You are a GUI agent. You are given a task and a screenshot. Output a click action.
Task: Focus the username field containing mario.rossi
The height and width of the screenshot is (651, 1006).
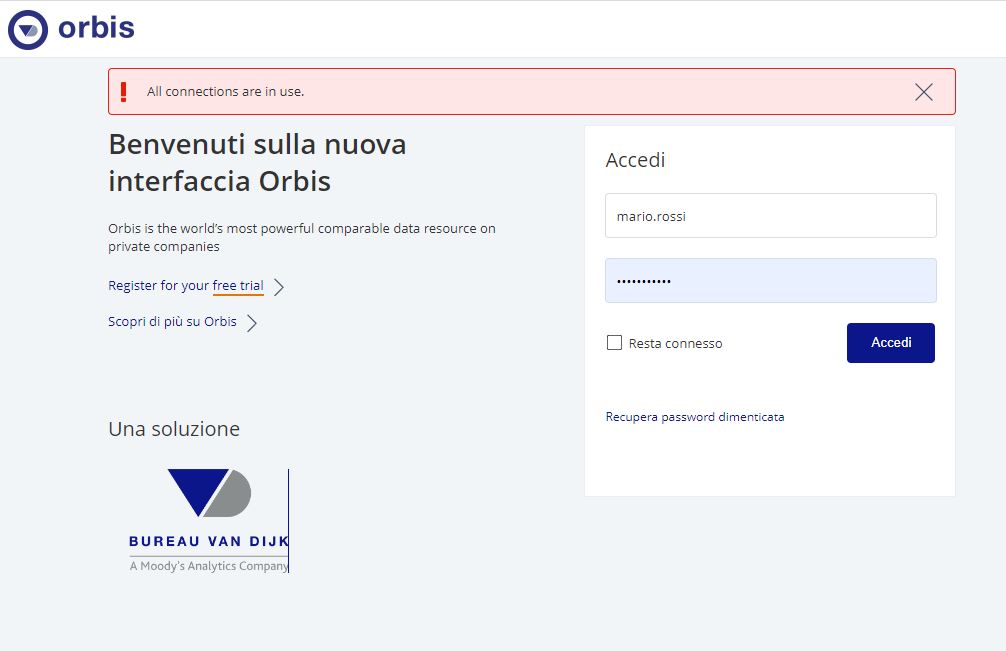[x=770, y=216]
